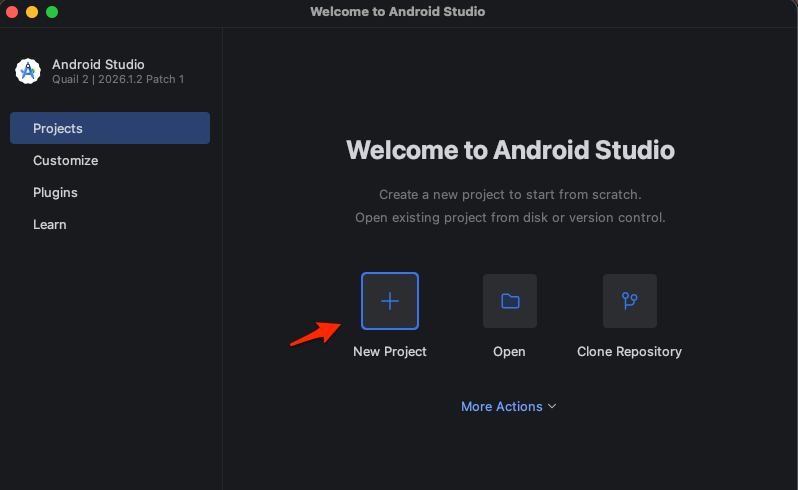
Task: Click the New Project plus icon
Action: click(x=390, y=301)
